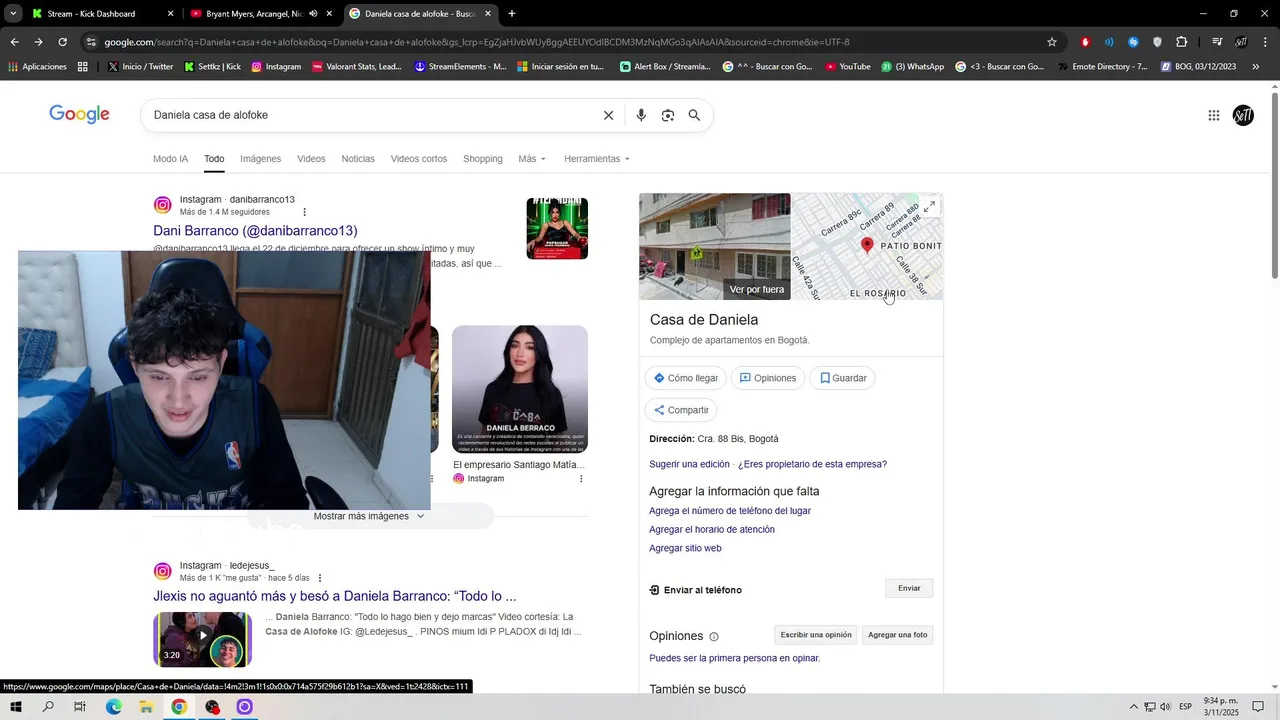Screen dimensions: 1280x720
Task: Open the map thumbnail with red pin
Action: 868,246
